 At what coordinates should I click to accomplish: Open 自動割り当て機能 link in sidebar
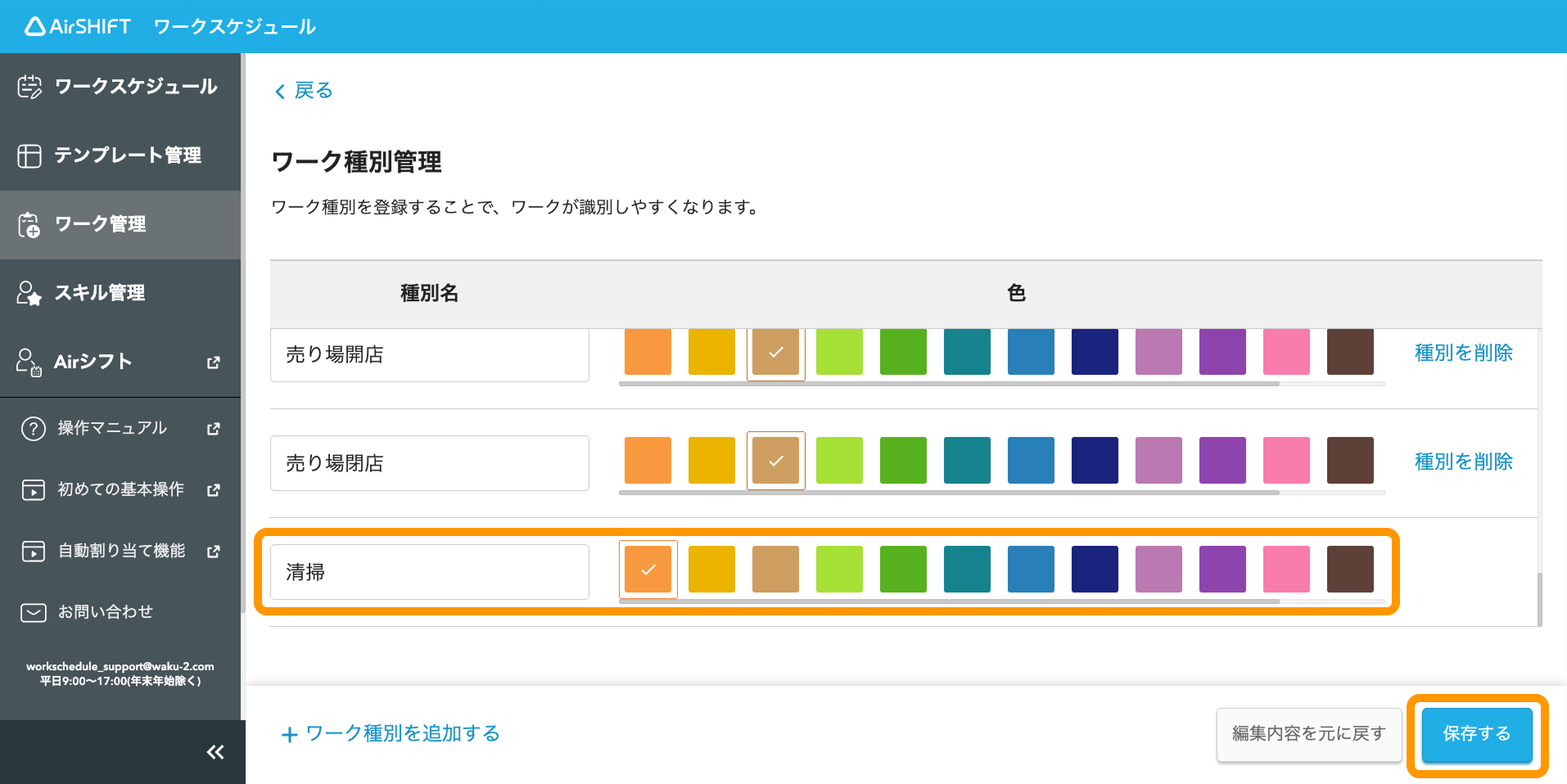click(120, 551)
